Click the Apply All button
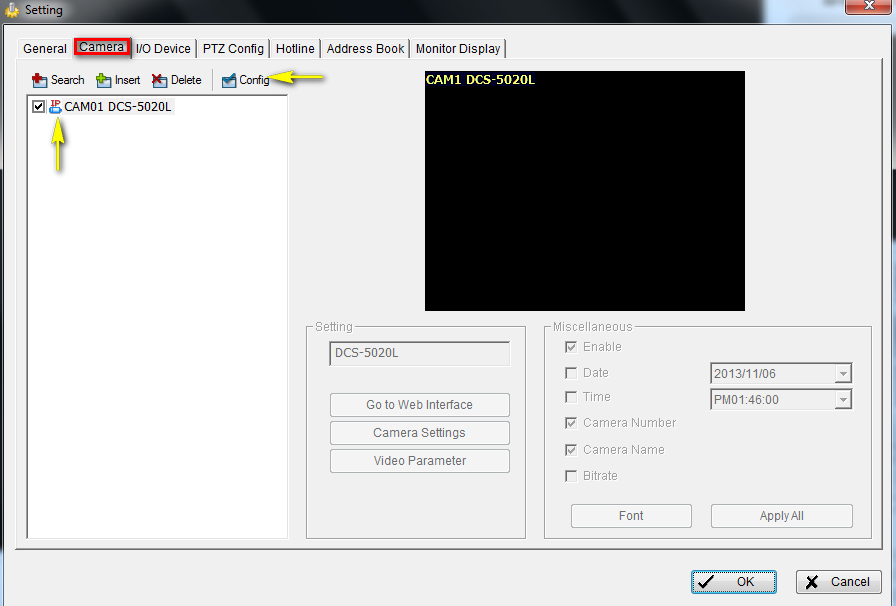 coord(781,516)
